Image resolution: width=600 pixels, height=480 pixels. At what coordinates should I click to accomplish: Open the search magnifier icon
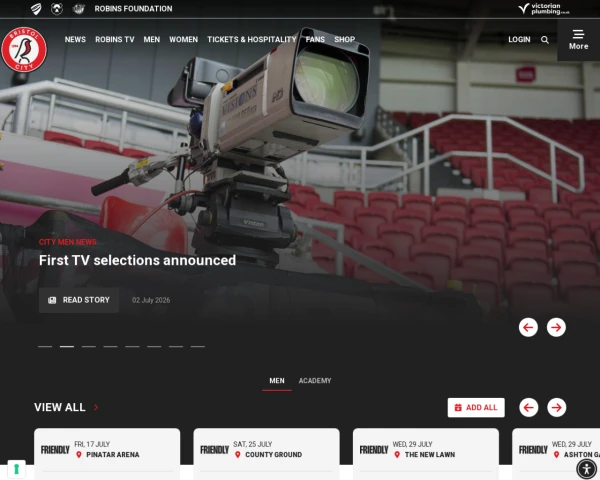tap(545, 39)
